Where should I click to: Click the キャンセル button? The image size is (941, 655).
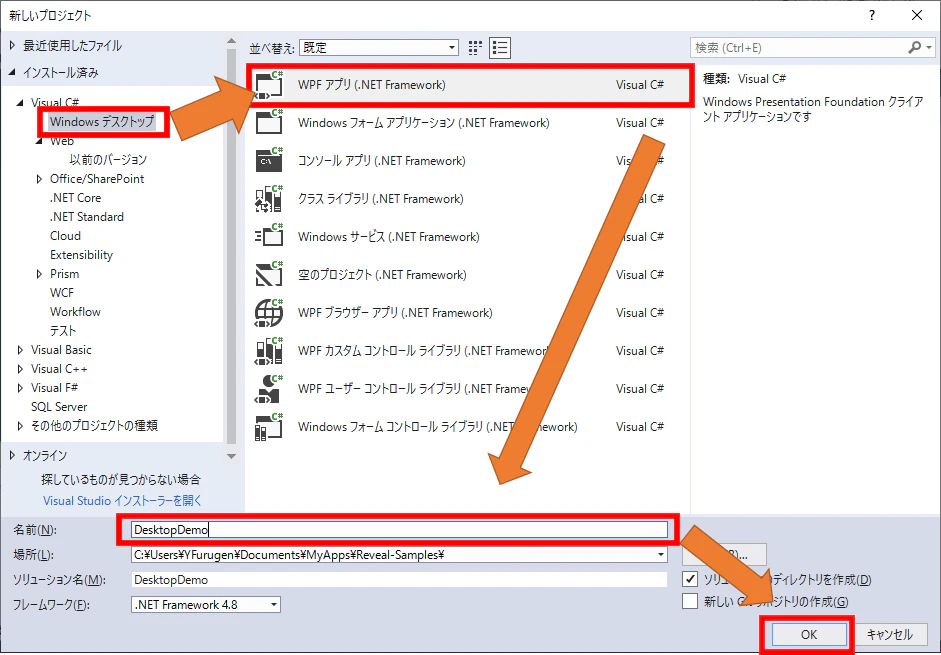click(890, 635)
